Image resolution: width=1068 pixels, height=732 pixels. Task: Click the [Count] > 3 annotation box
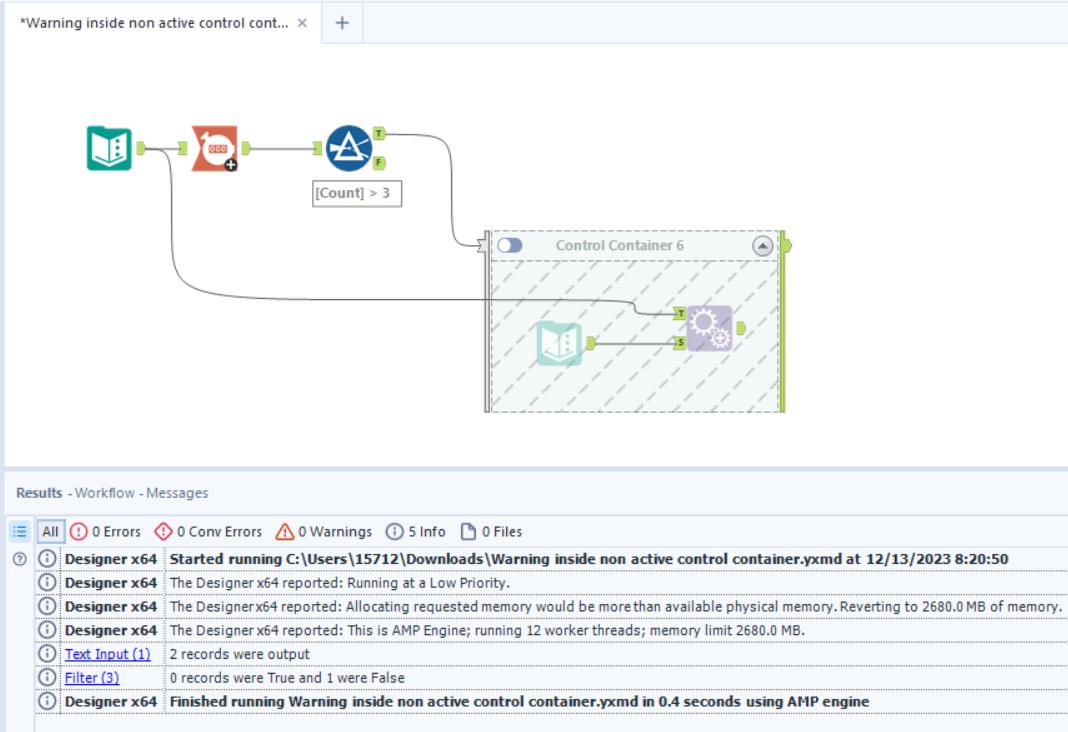tap(357, 193)
